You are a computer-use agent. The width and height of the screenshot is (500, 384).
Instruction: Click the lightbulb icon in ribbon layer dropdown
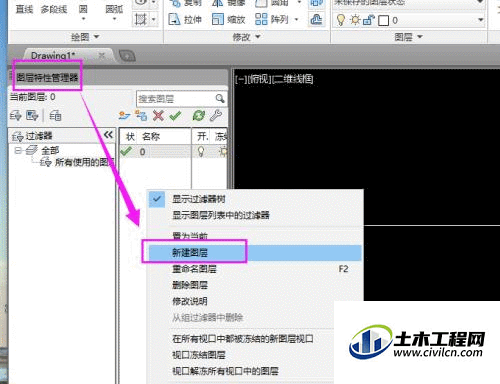[341, 20]
